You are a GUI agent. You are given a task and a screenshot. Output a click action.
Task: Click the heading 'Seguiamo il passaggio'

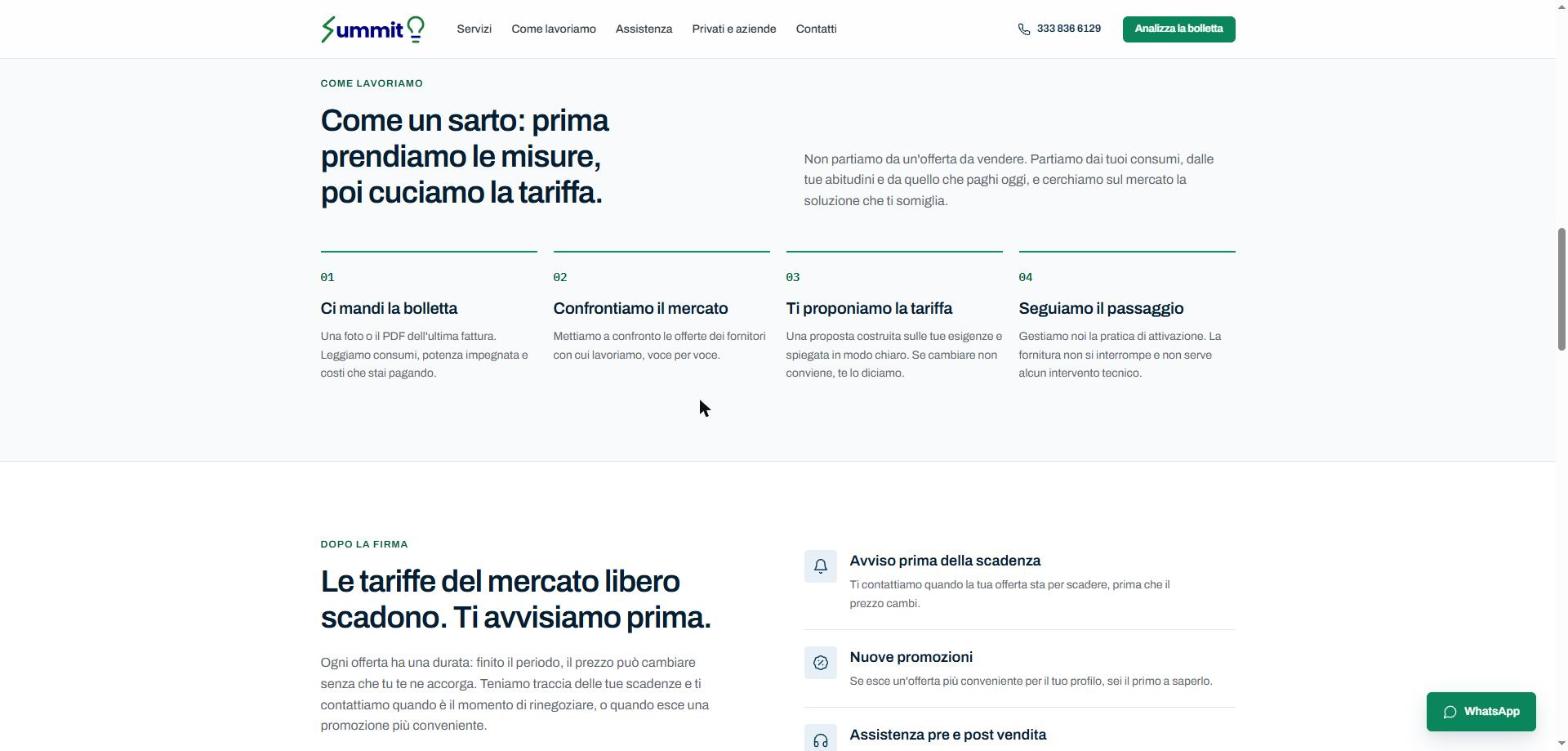[1101, 308]
